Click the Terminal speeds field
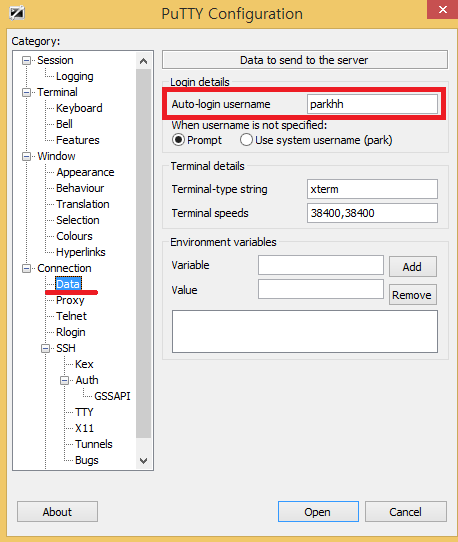 372,213
